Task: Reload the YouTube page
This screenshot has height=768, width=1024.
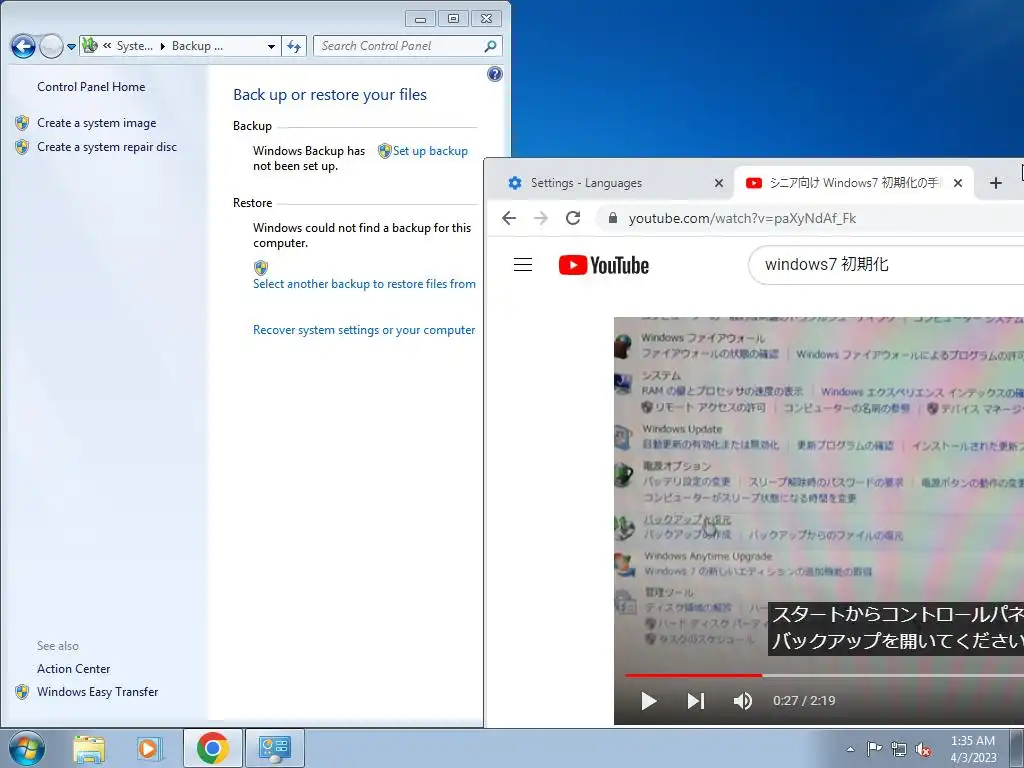Action: click(573, 218)
